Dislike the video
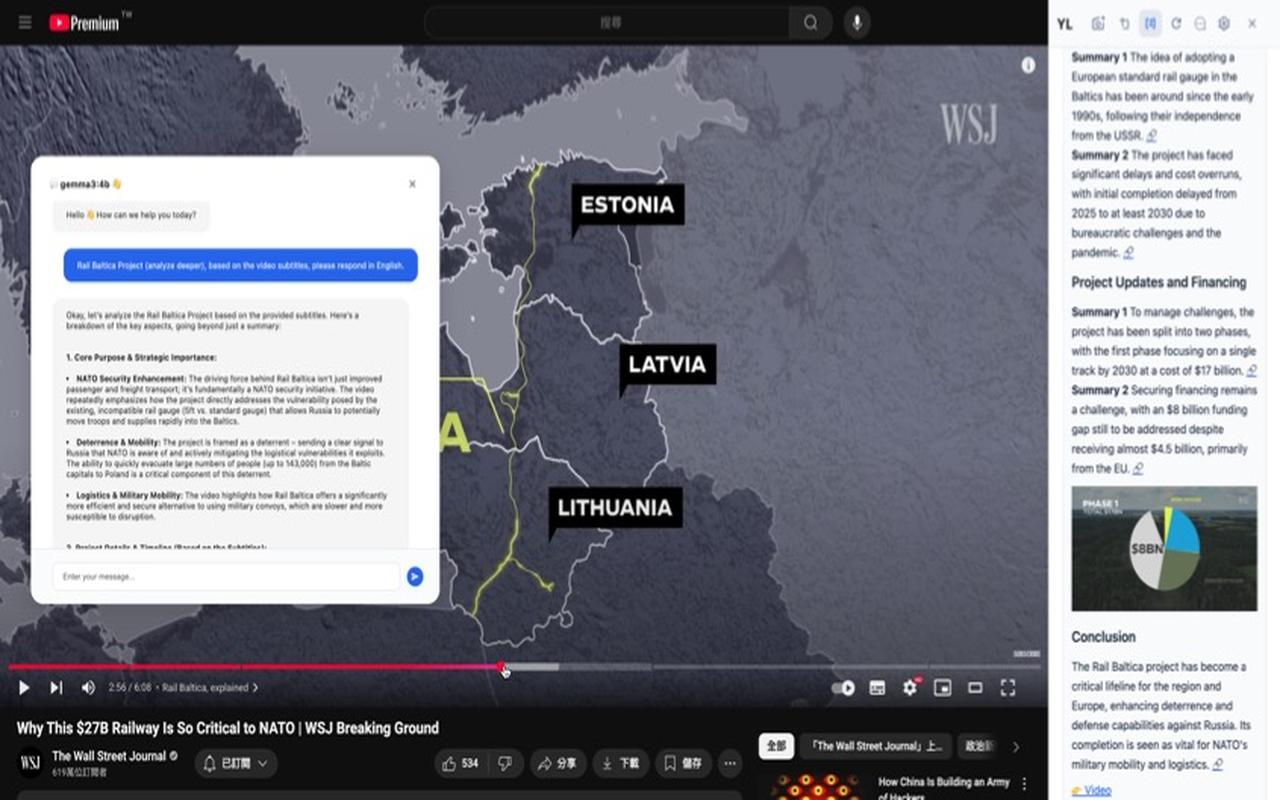1280x800 pixels. point(505,763)
